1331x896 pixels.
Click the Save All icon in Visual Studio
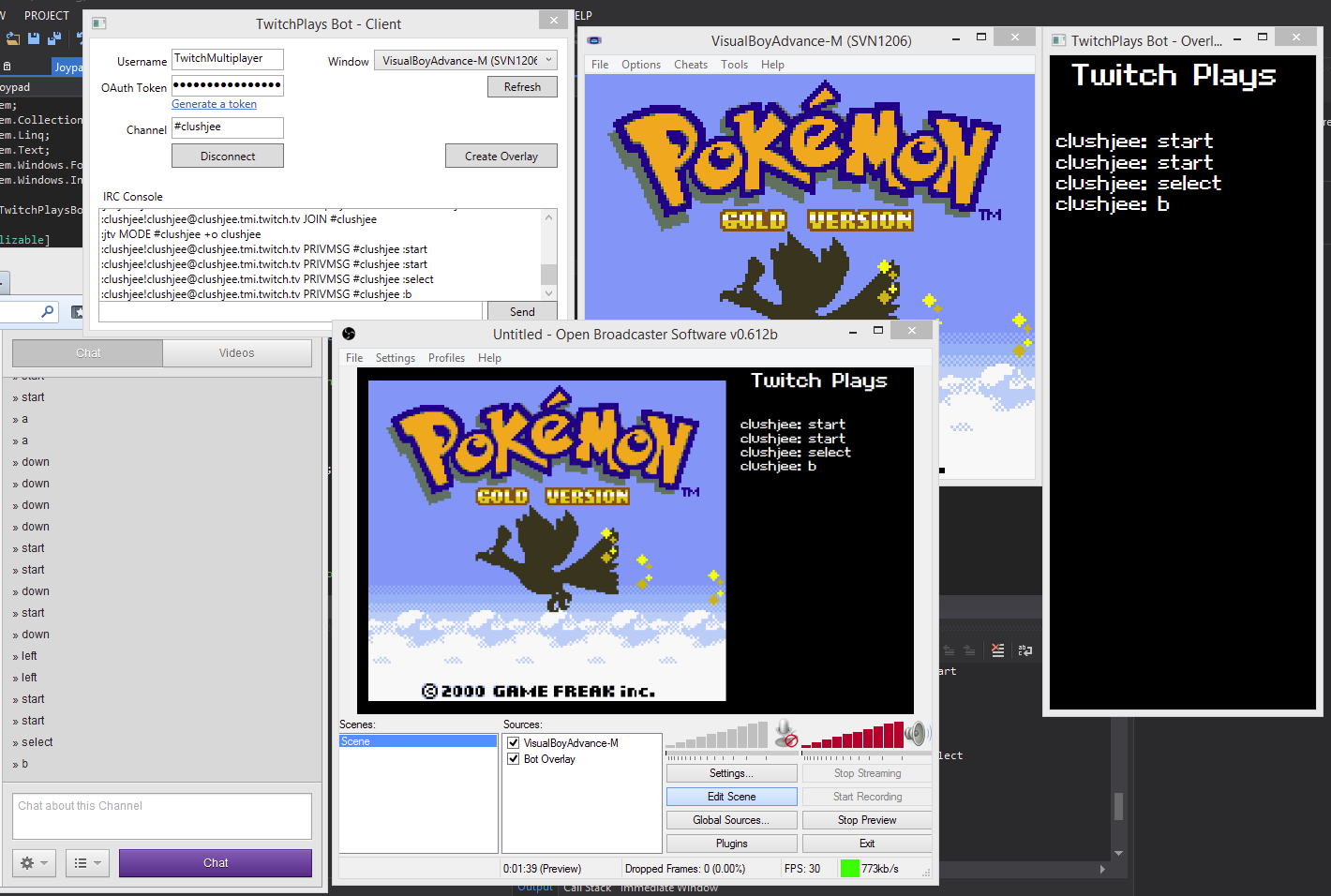(x=53, y=38)
